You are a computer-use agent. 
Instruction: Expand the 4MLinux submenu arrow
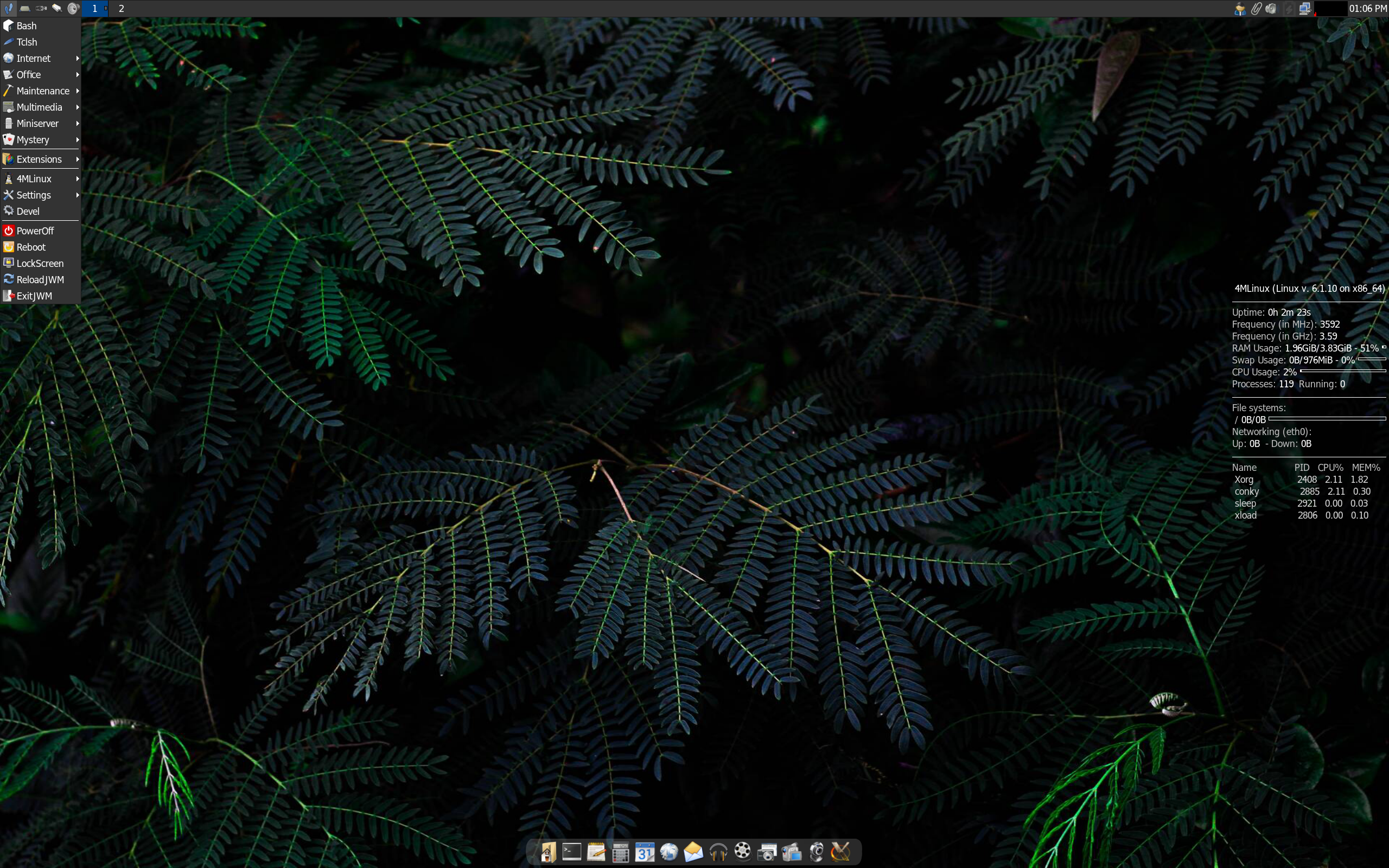click(x=77, y=178)
